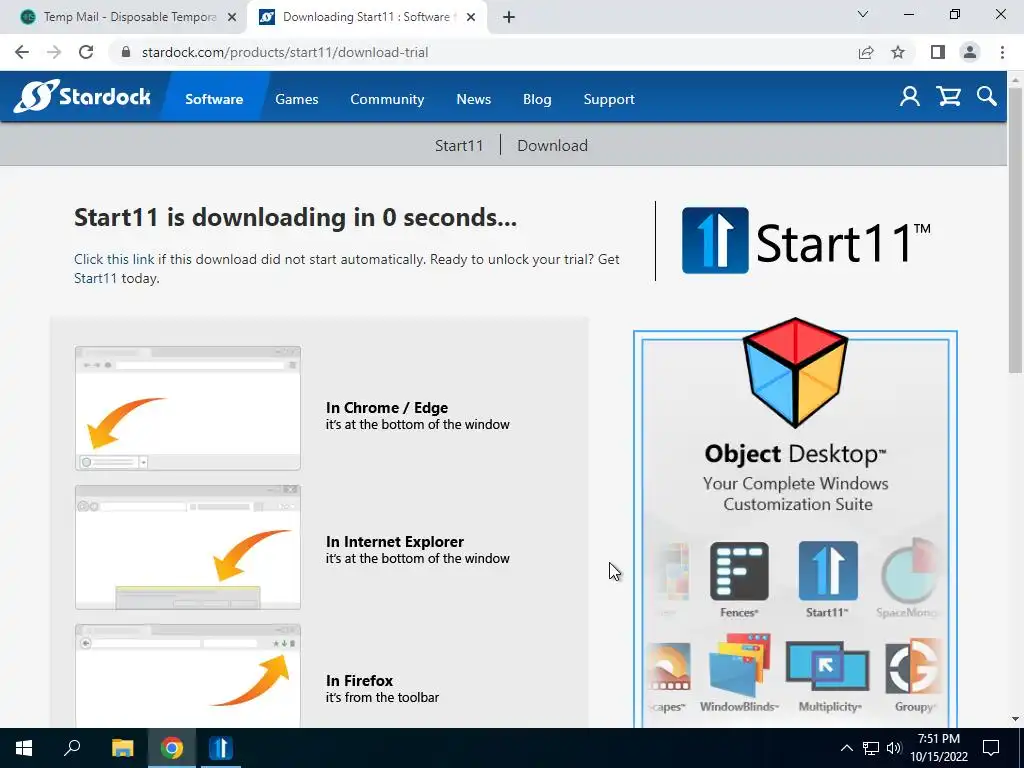This screenshot has width=1024, height=768.
Task: Click the Fences icon in Object Desktop
Action: point(739,571)
